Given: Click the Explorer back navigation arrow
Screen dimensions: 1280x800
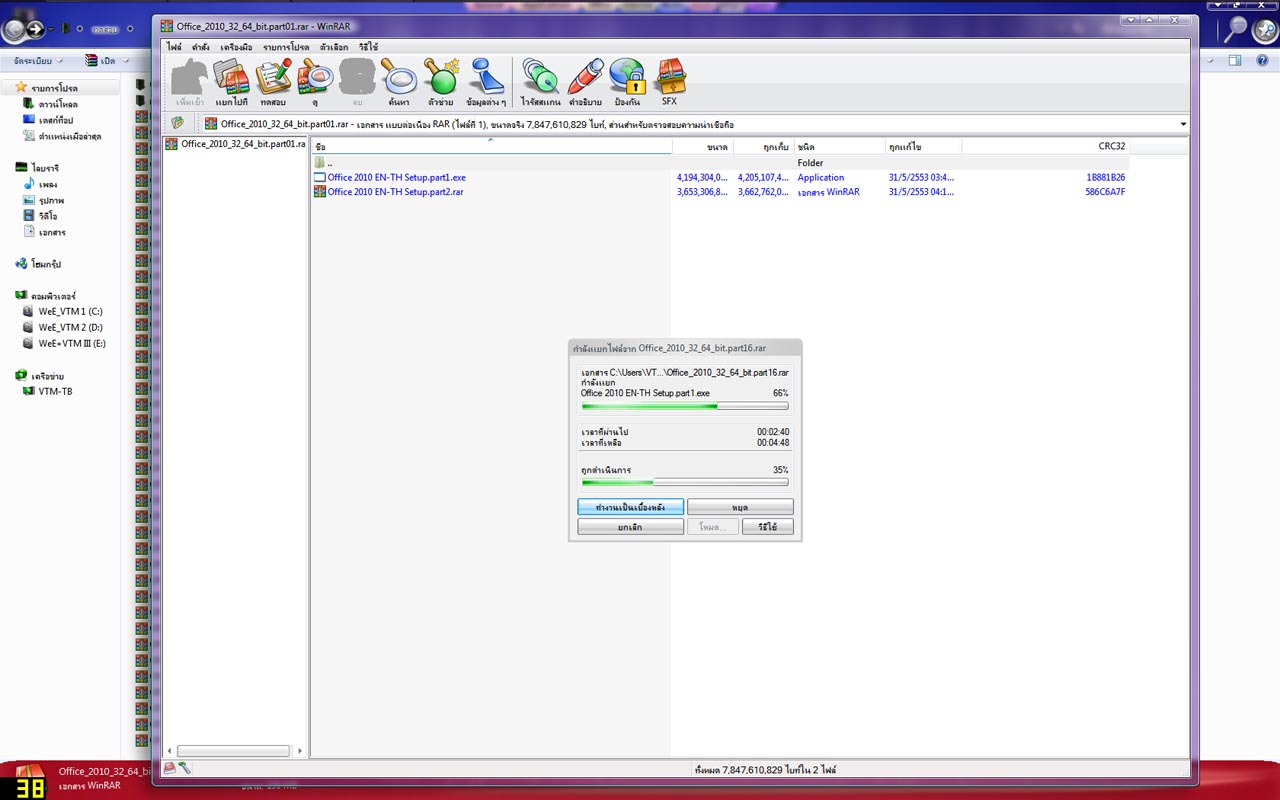Looking at the screenshot, I should 15,30.
